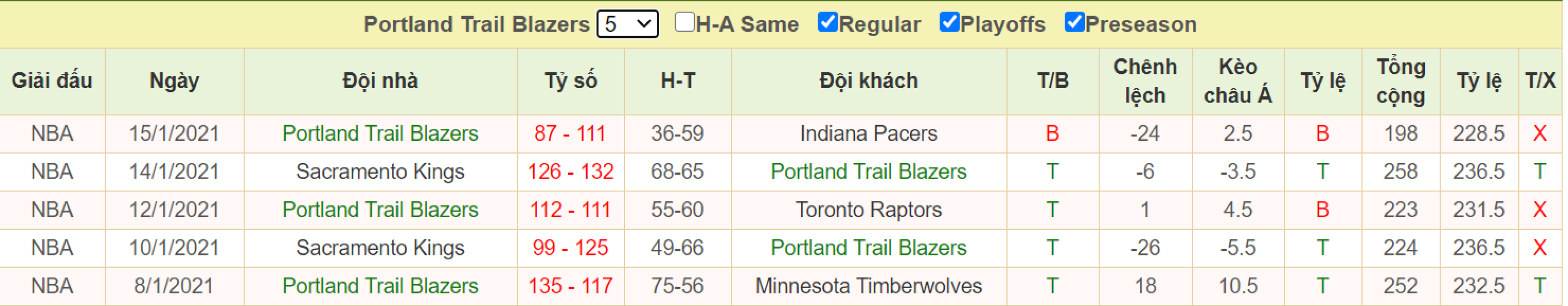Select the 99 - 125 score
This screenshot has width=1568, height=306.
coord(571,248)
